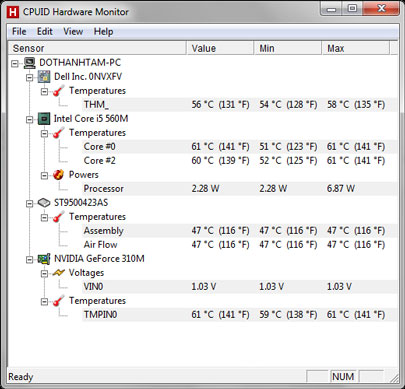
Task: Maximize the CPUID Hardware Monitor window
Action: pos(352,9)
